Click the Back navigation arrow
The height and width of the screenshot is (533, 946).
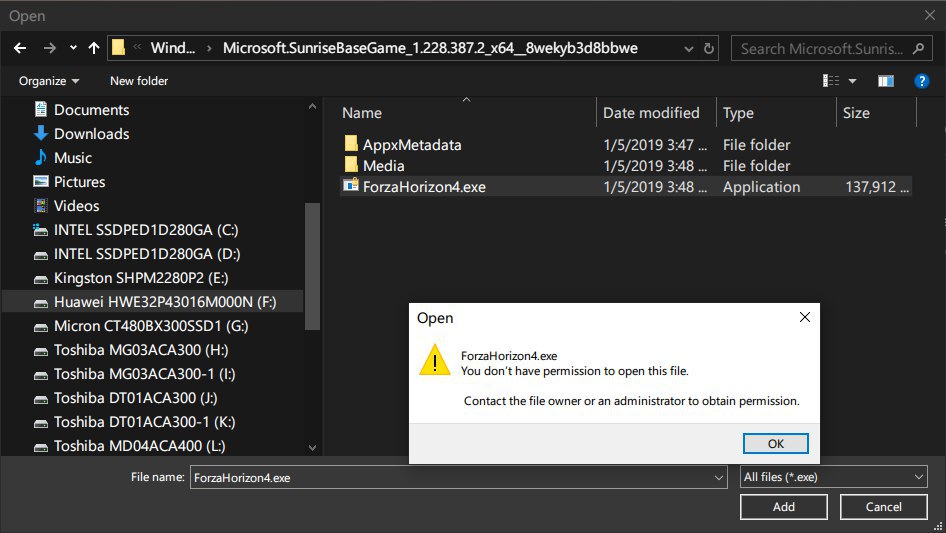click(21, 48)
